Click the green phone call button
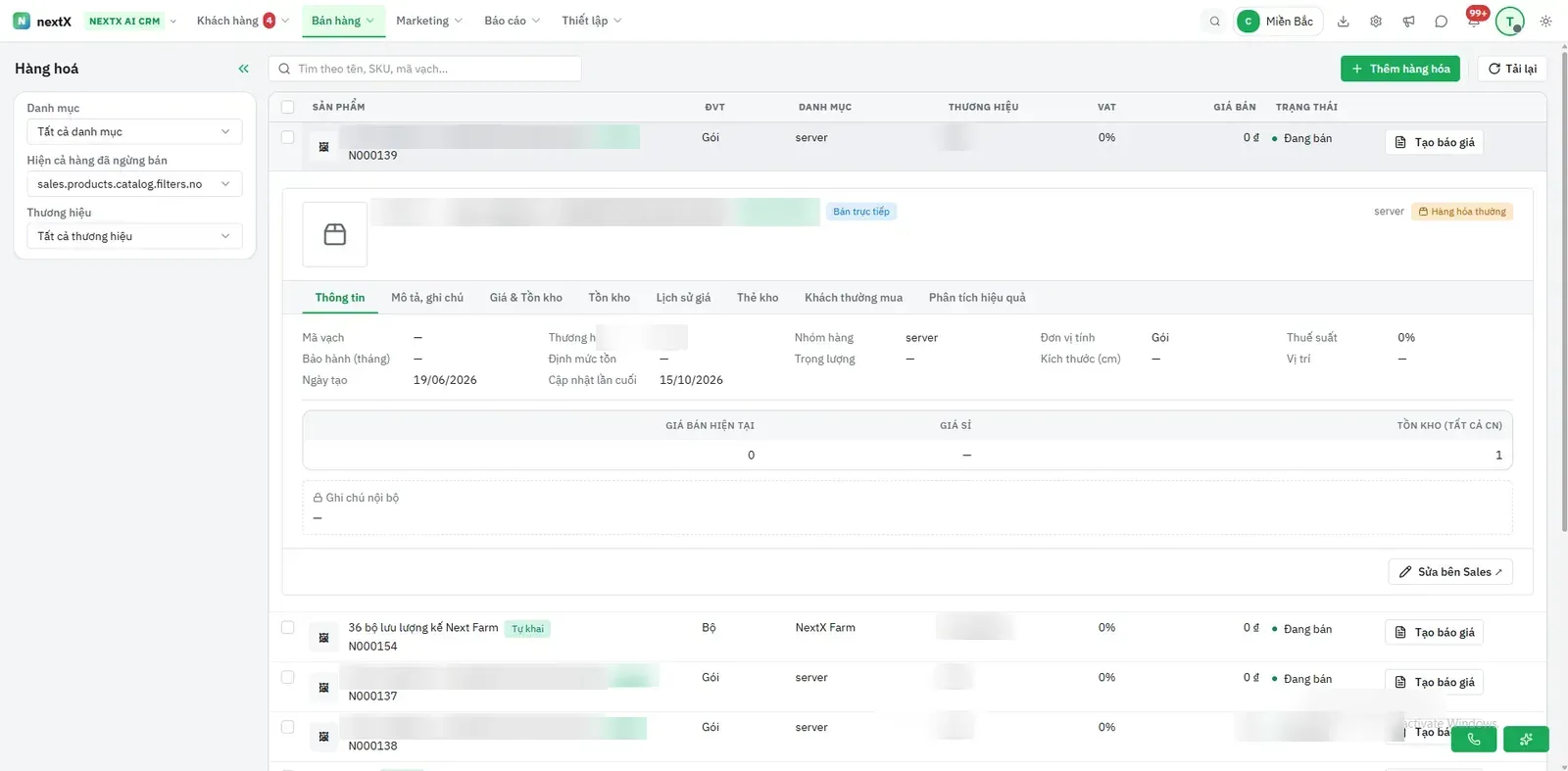Image resolution: width=1568 pixels, height=771 pixels. click(x=1474, y=740)
